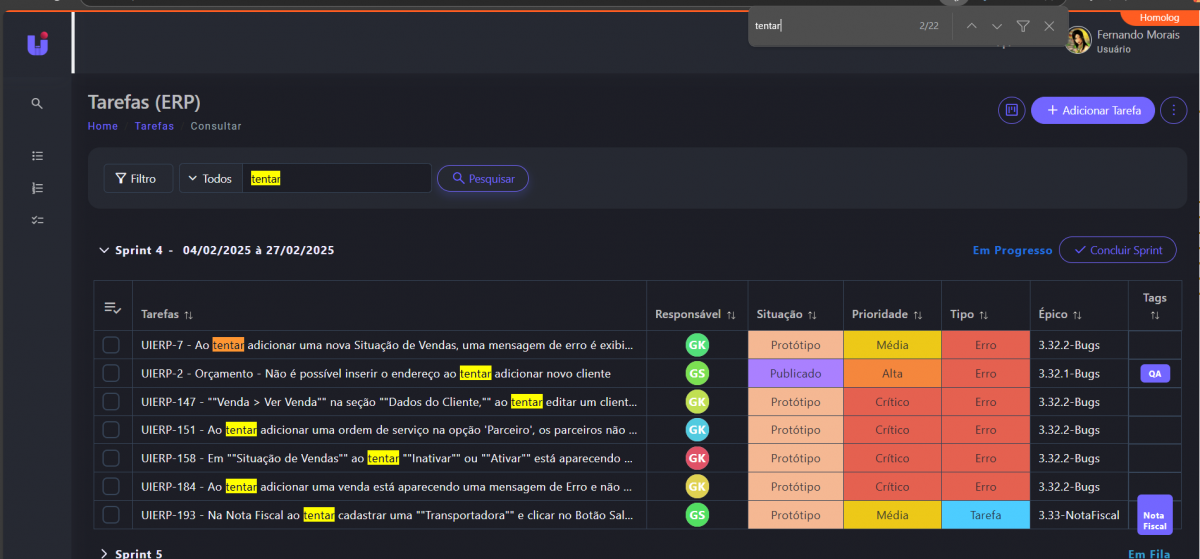Go to next find-bar match arrow
Screen dimensions: 1200x559
coord(997,26)
